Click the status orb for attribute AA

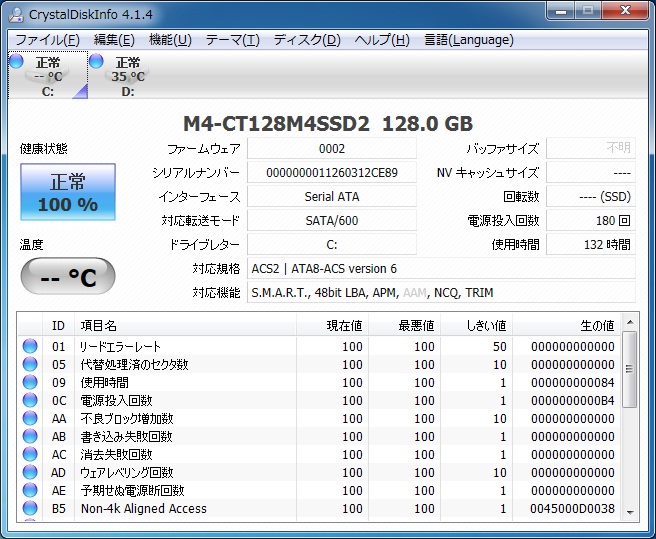(30, 418)
